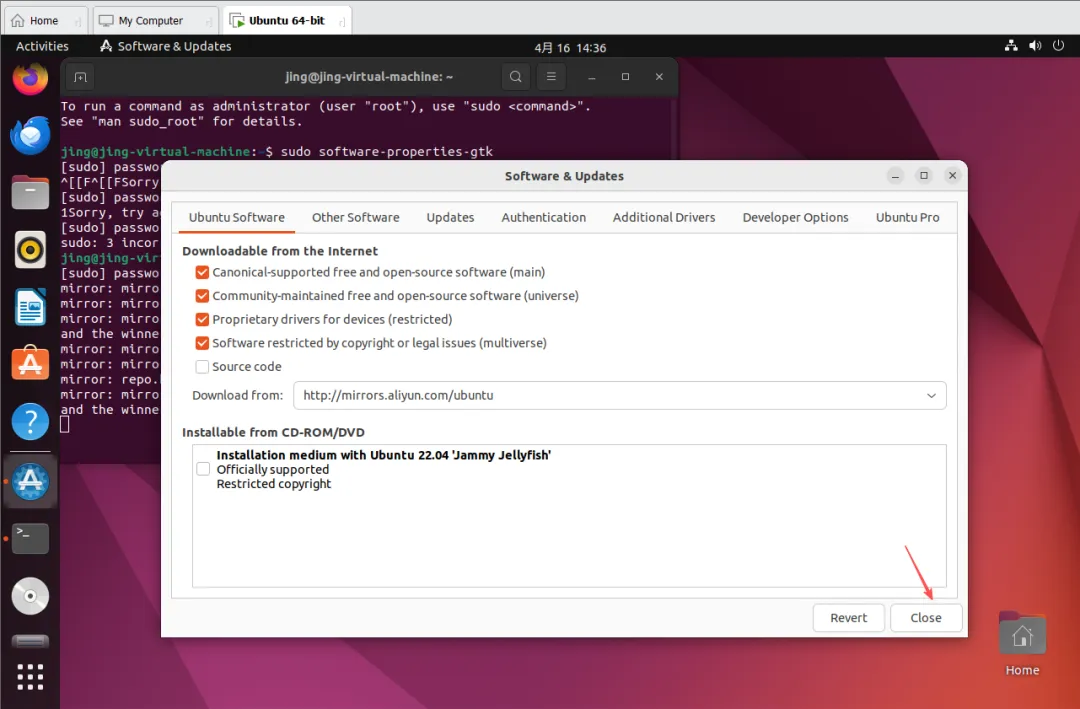The width and height of the screenshot is (1080, 709).
Task: Add a new terminal tab
Action: click(81, 77)
